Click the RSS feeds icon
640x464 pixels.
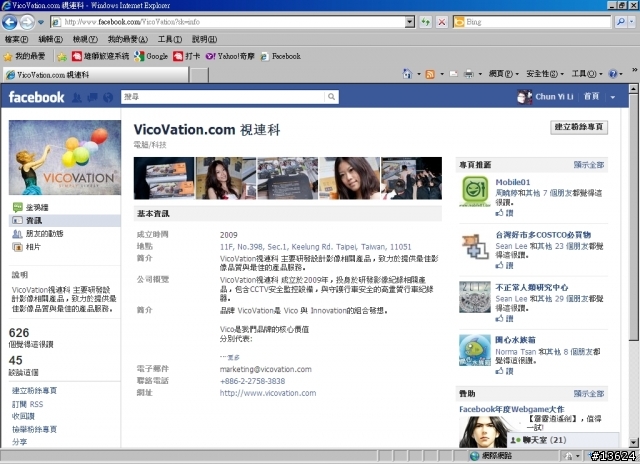coord(430,74)
